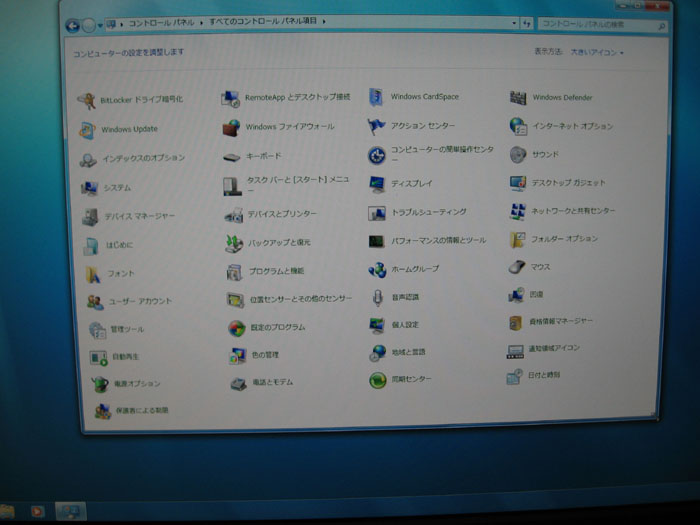Open Windows CardSpace icon
This screenshot has width=700, height=525.
coord(376,97)
